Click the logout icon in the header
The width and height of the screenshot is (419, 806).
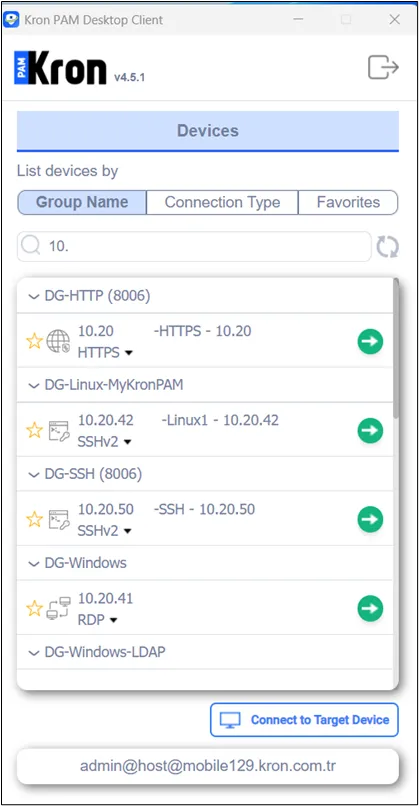383,67
